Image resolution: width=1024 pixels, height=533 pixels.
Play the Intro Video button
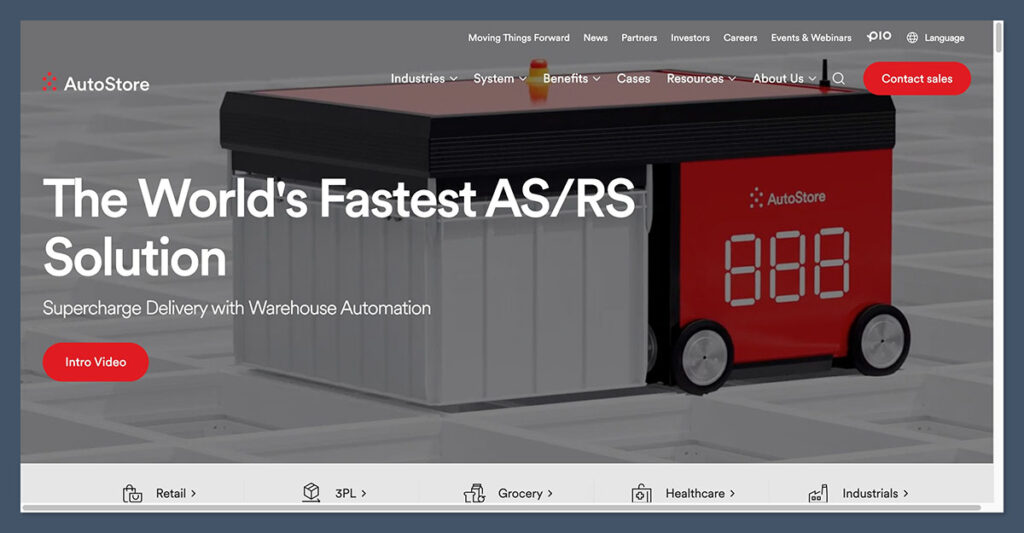pyautogui.click(x=95, y=362)
